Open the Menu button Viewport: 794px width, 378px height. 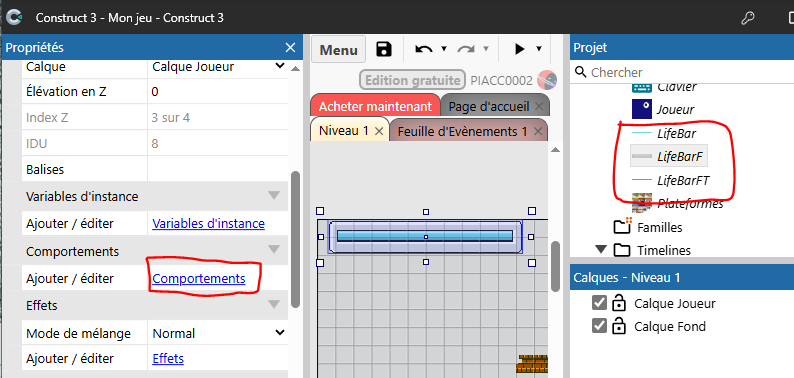339,50
